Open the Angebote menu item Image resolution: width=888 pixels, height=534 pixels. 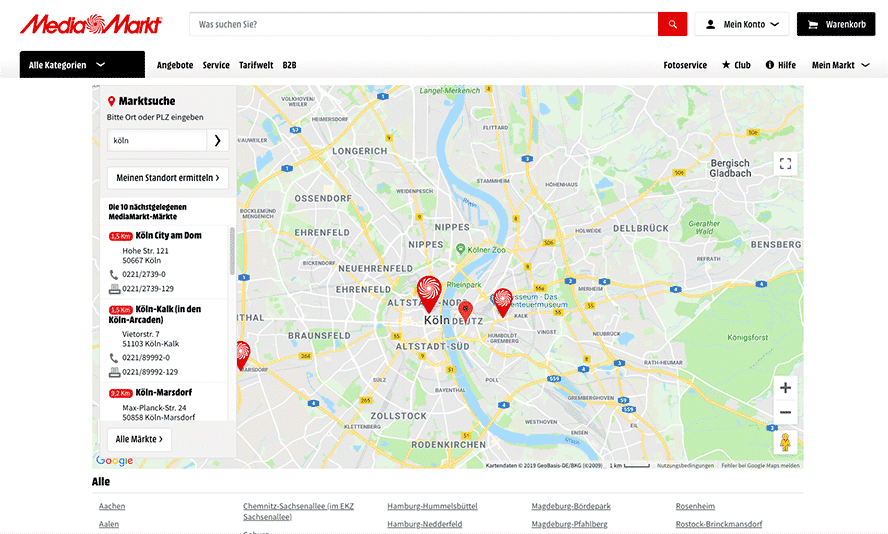[x=175, y=65]
